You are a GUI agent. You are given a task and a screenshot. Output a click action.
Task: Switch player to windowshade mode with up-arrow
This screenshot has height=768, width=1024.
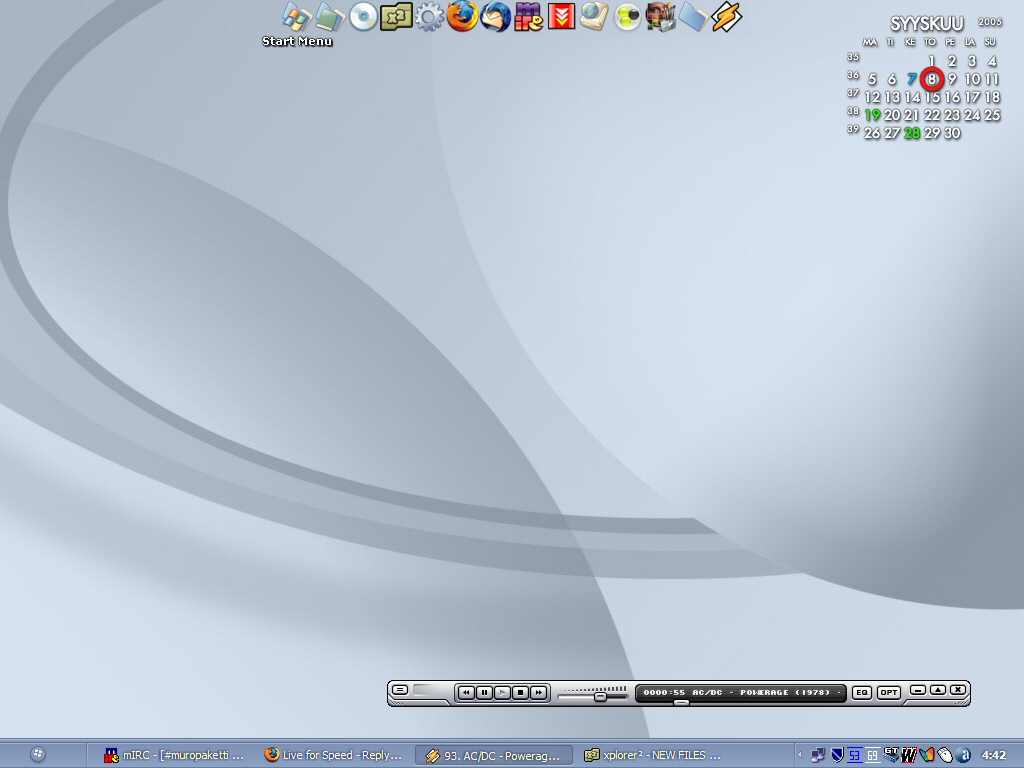click(x=938, y=690)
